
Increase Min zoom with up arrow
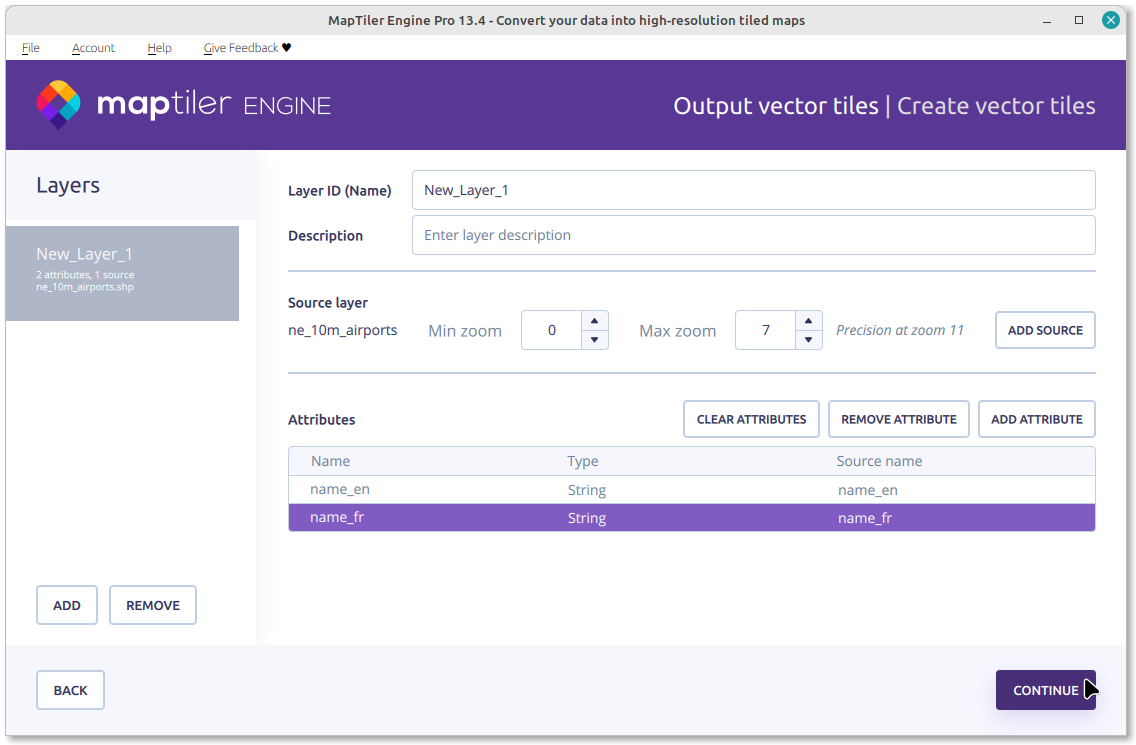594,320
